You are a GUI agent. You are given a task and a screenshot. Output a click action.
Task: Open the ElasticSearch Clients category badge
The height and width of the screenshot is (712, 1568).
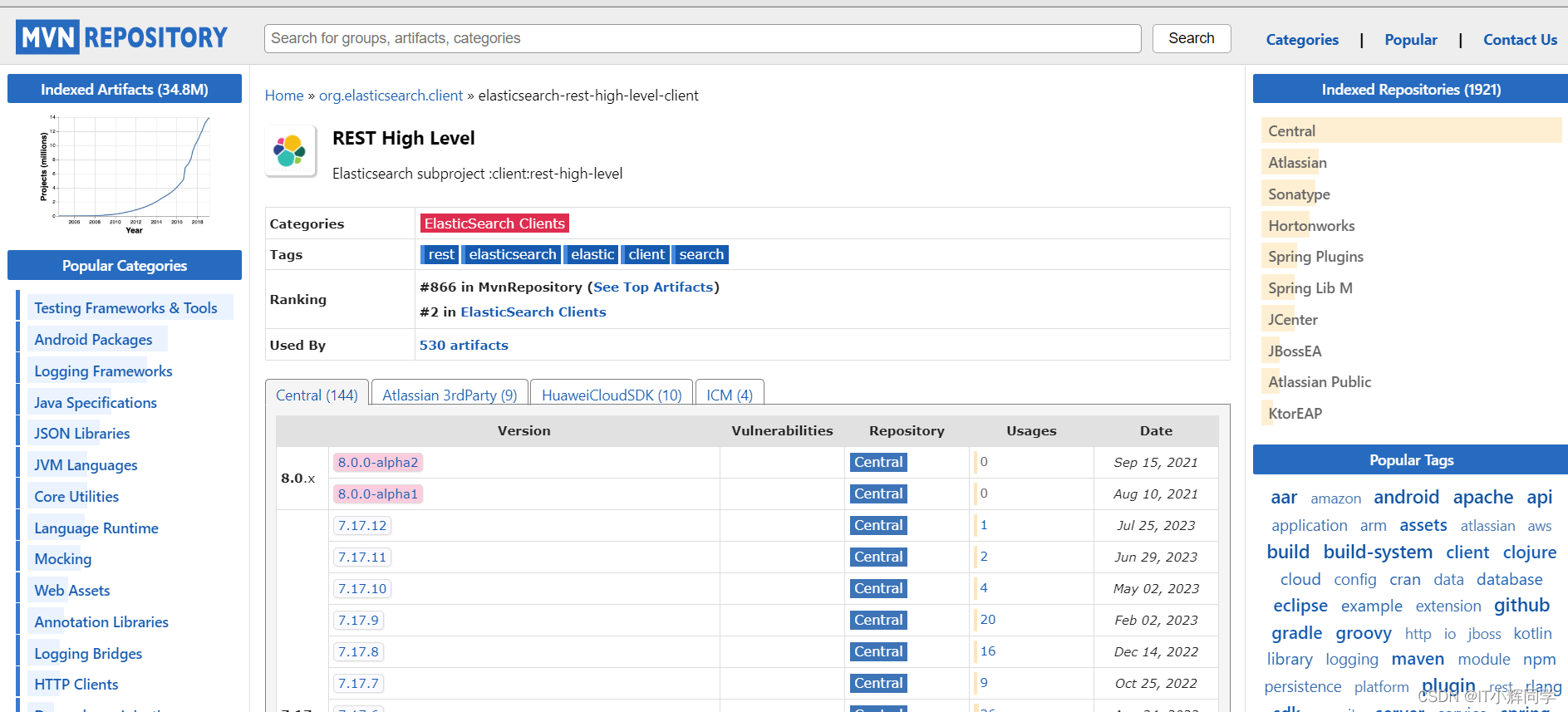494,223
